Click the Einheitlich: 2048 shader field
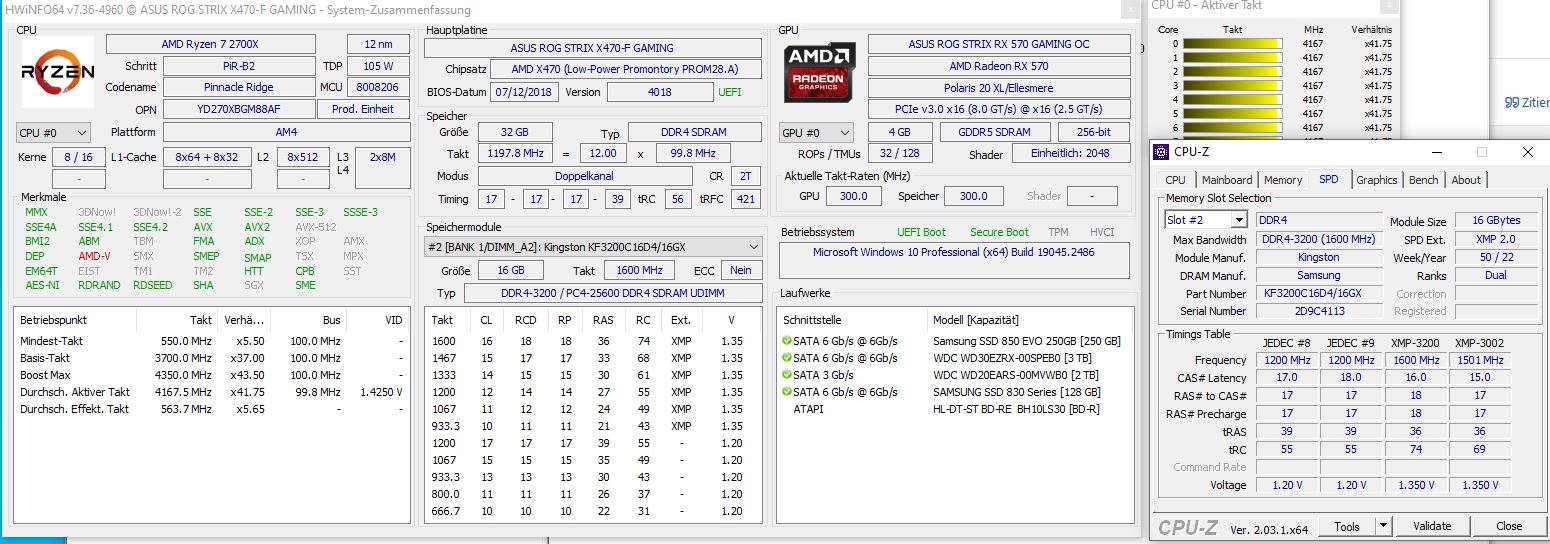 click(x=1069, y=154)
